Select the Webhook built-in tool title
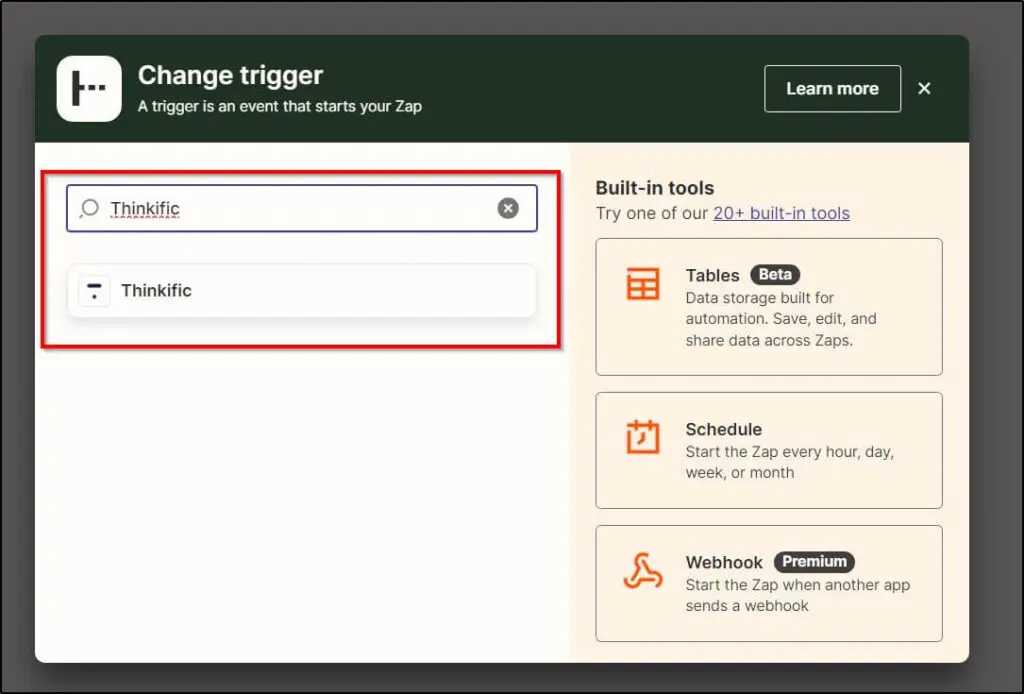Viewport: 1024px width, 694px height. point(724,562)
